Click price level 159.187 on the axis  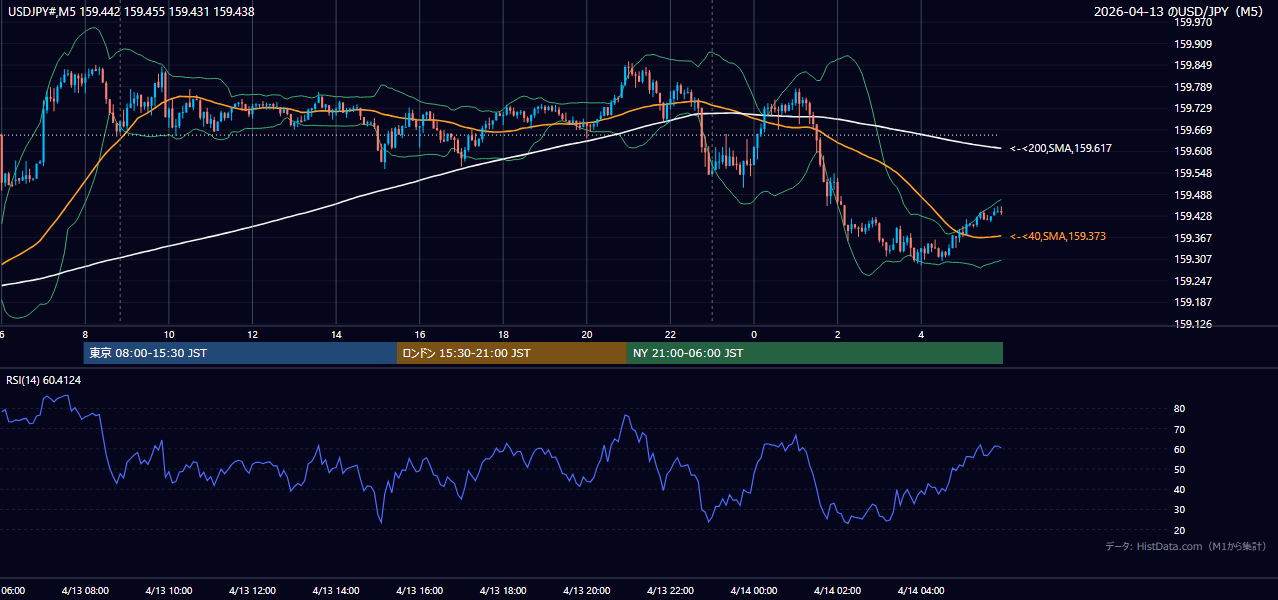pos(1193,302)
